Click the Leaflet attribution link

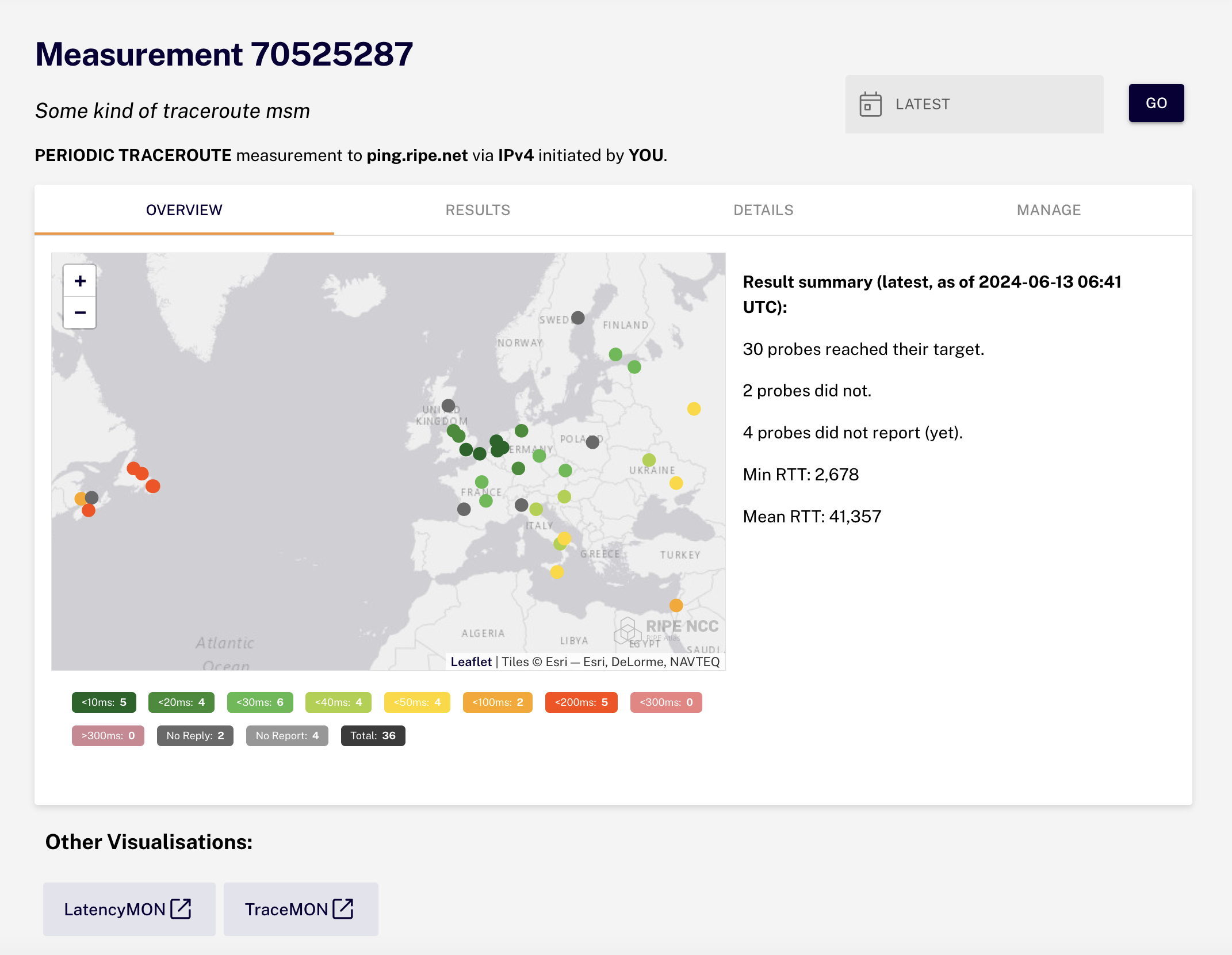(x=471, y=662)
